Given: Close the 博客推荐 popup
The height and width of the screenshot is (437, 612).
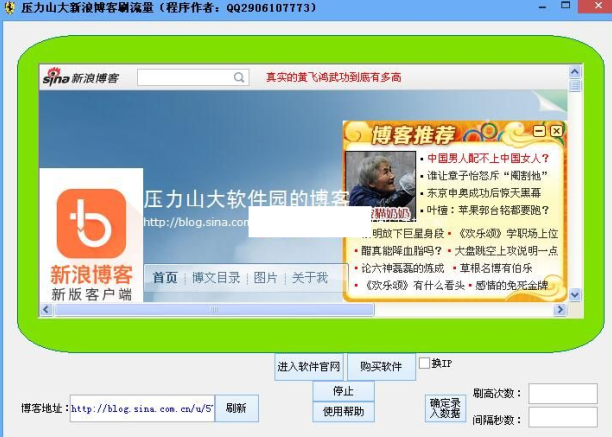Looking at the screenshot, I should tap(555, 130).
